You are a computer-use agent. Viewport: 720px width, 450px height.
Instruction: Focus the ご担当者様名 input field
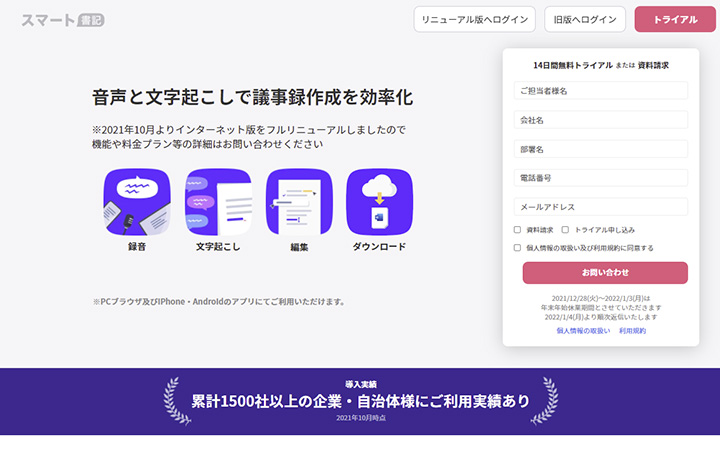pos(601,90)
